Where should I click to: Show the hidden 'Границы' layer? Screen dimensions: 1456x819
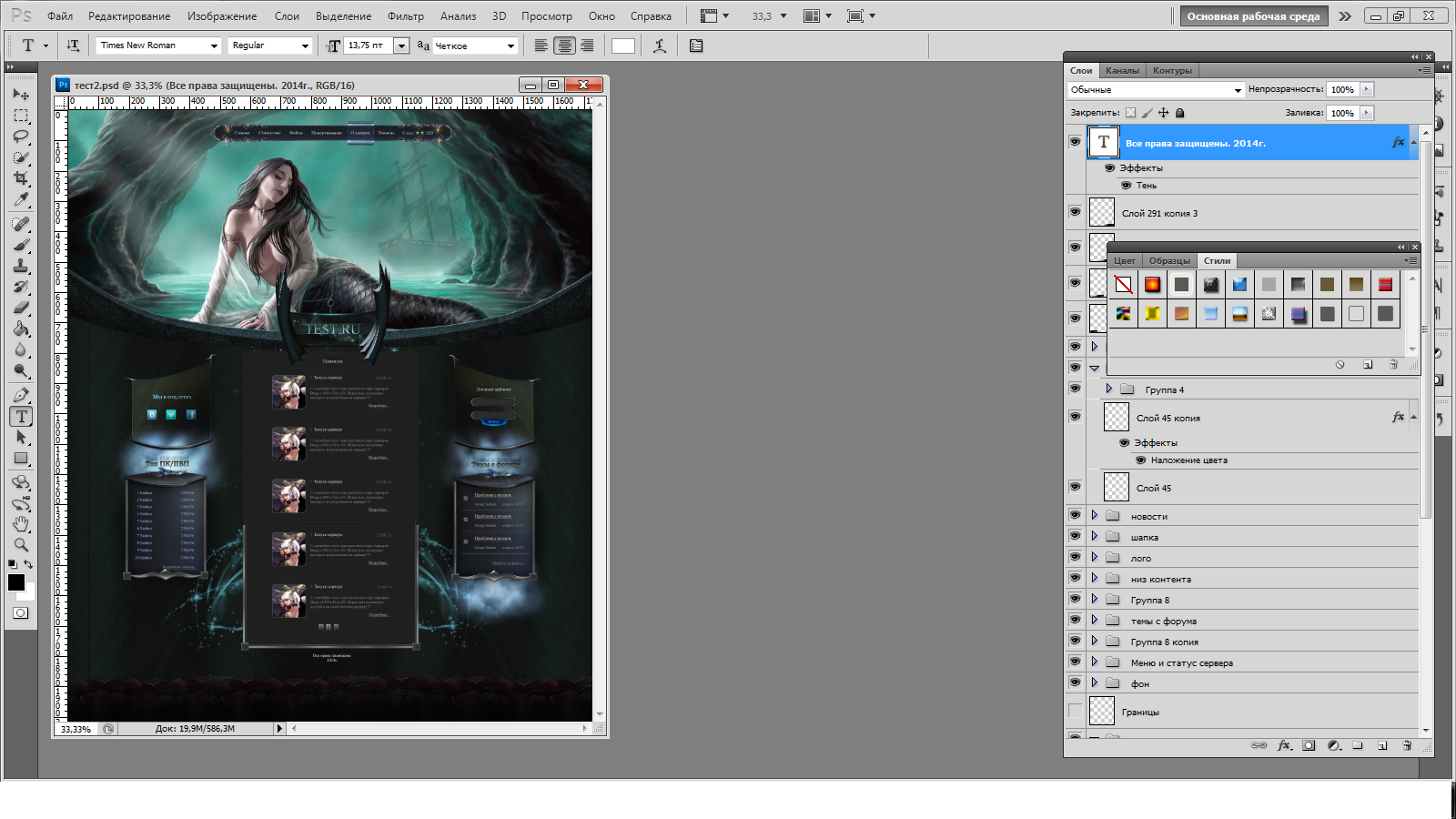1075,711
